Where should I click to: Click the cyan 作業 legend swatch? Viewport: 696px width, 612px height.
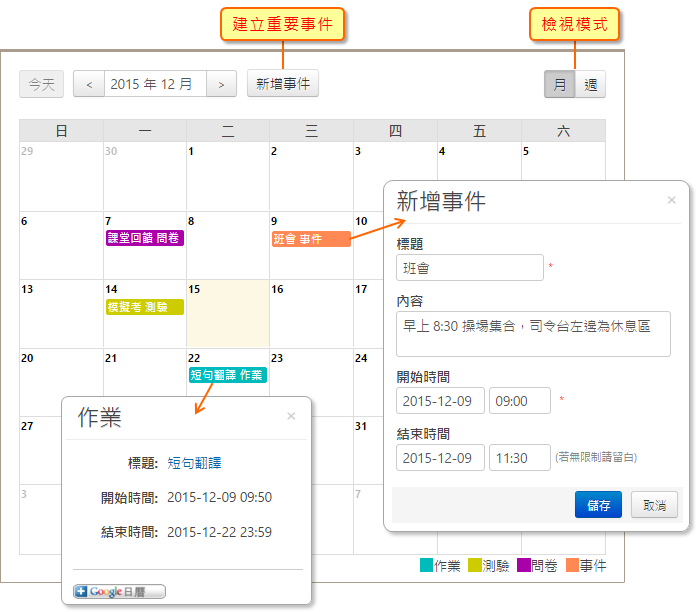pyautogui.click(x=426, y=566)
